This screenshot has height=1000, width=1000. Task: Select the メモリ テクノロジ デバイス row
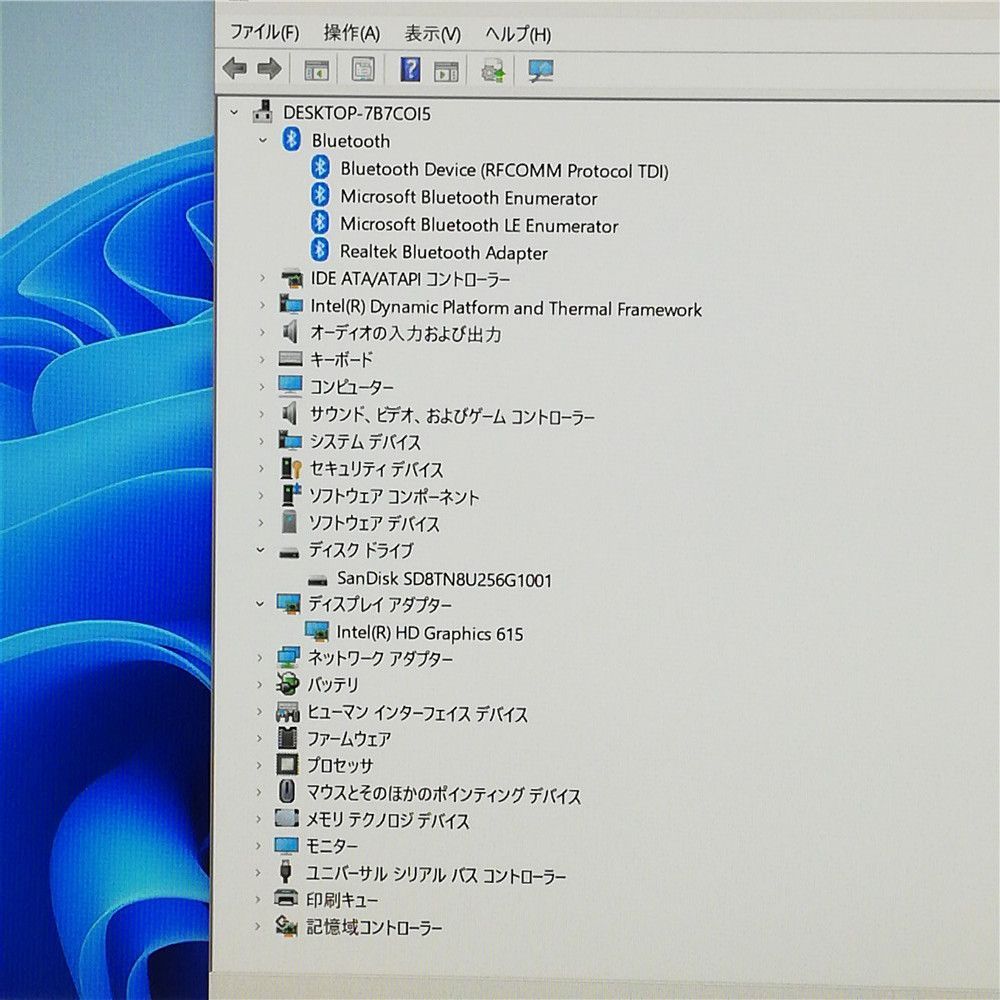(387, 820)
